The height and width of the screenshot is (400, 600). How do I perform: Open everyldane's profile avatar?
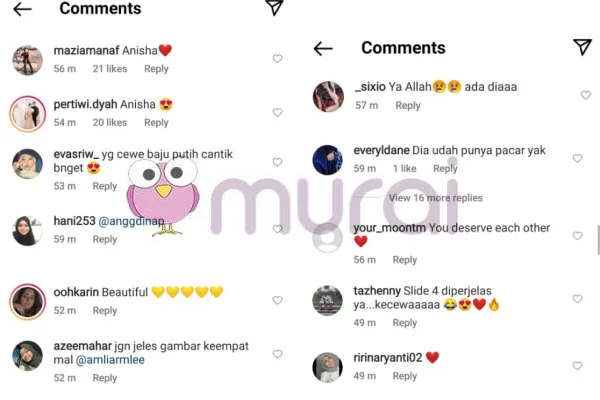328,160
